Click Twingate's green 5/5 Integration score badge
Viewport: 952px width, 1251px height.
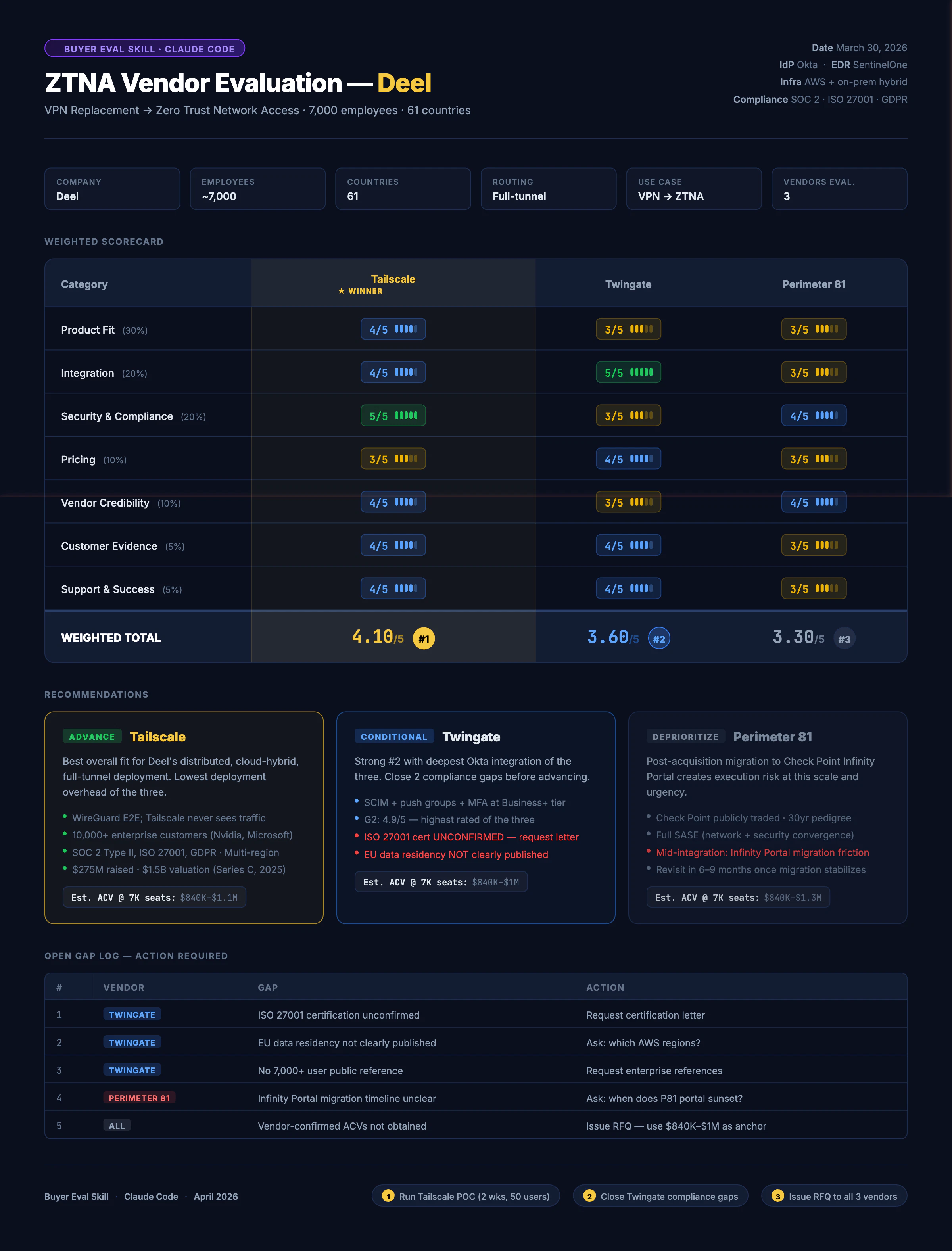click(628, 372)
